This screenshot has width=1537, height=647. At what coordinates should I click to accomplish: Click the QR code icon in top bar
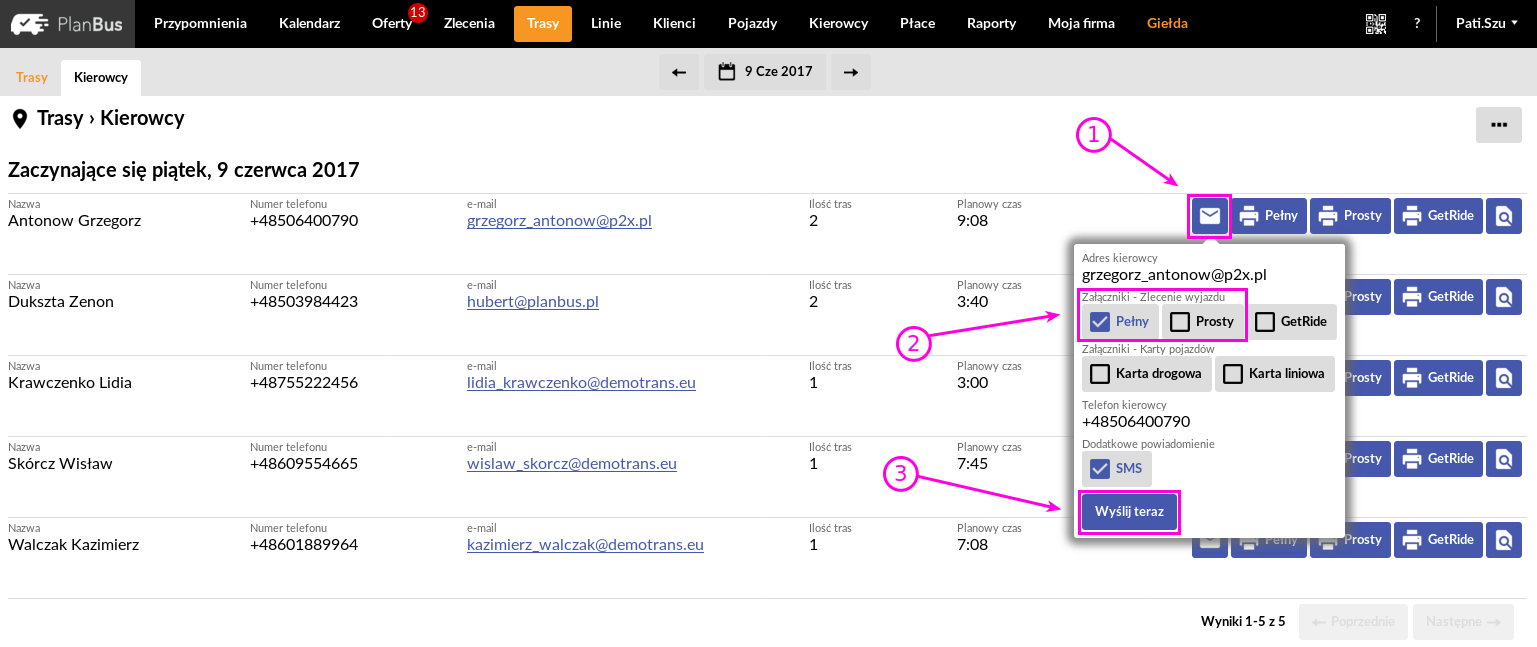click(x=1375, y=24)
